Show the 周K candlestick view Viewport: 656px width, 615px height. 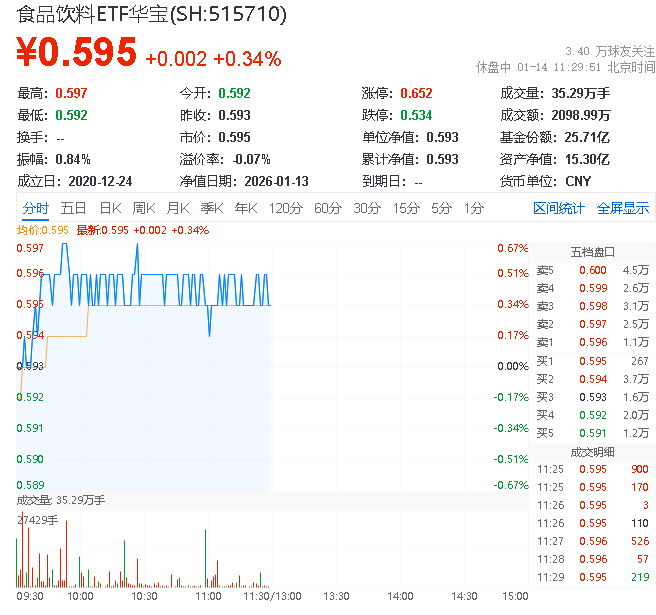pyautogui.click(x=144, y=208)
